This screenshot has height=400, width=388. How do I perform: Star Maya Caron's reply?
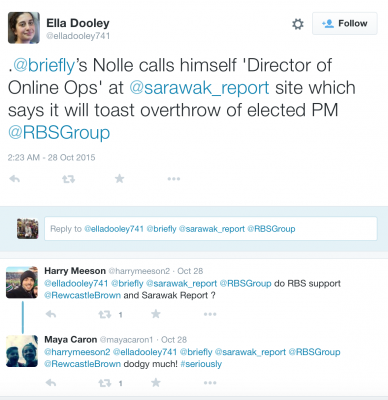tap(156, 383)
